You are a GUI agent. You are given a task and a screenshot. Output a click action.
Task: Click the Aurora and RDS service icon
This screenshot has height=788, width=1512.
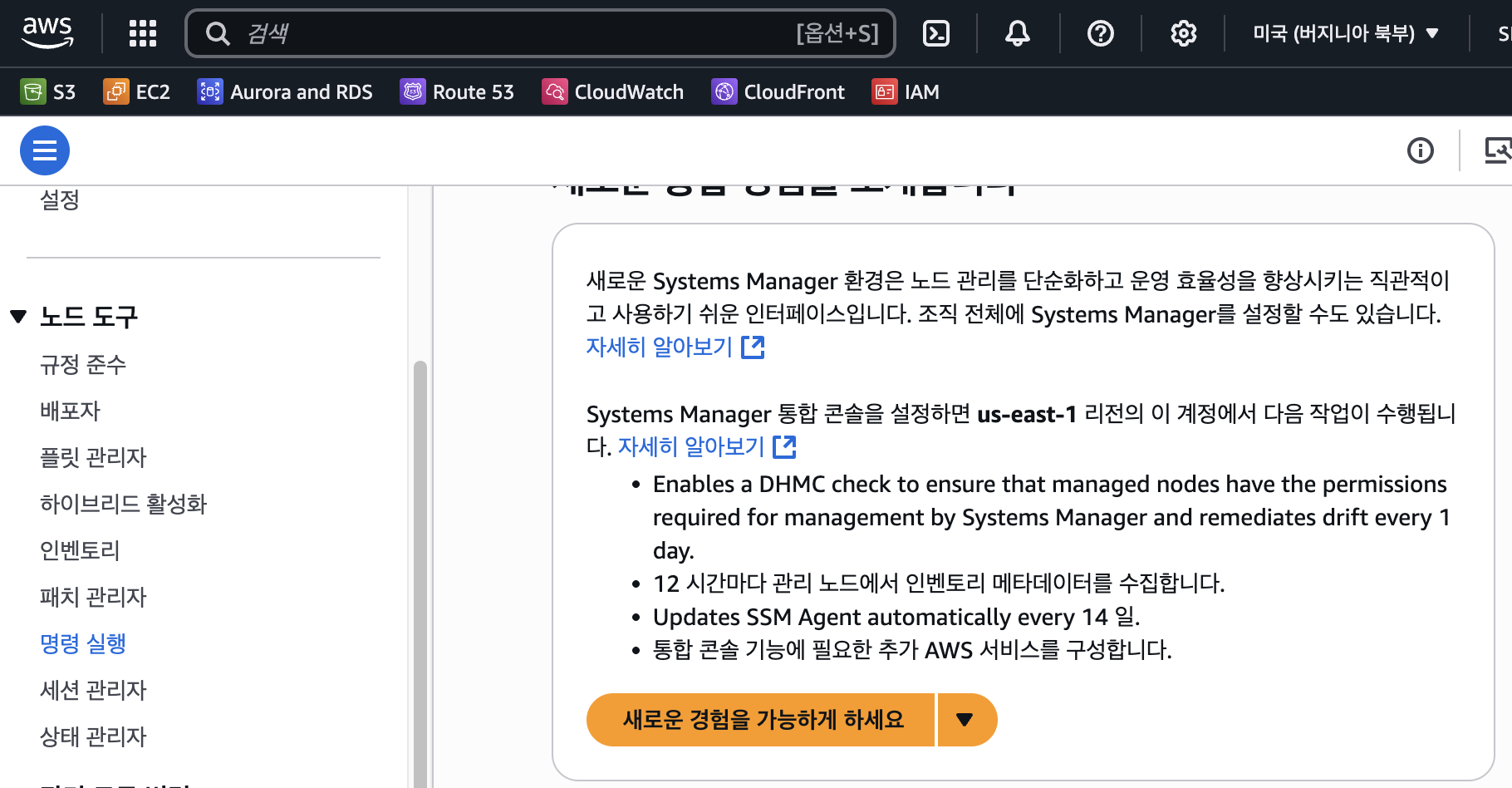pyautogui.click(x=210, y=91)
